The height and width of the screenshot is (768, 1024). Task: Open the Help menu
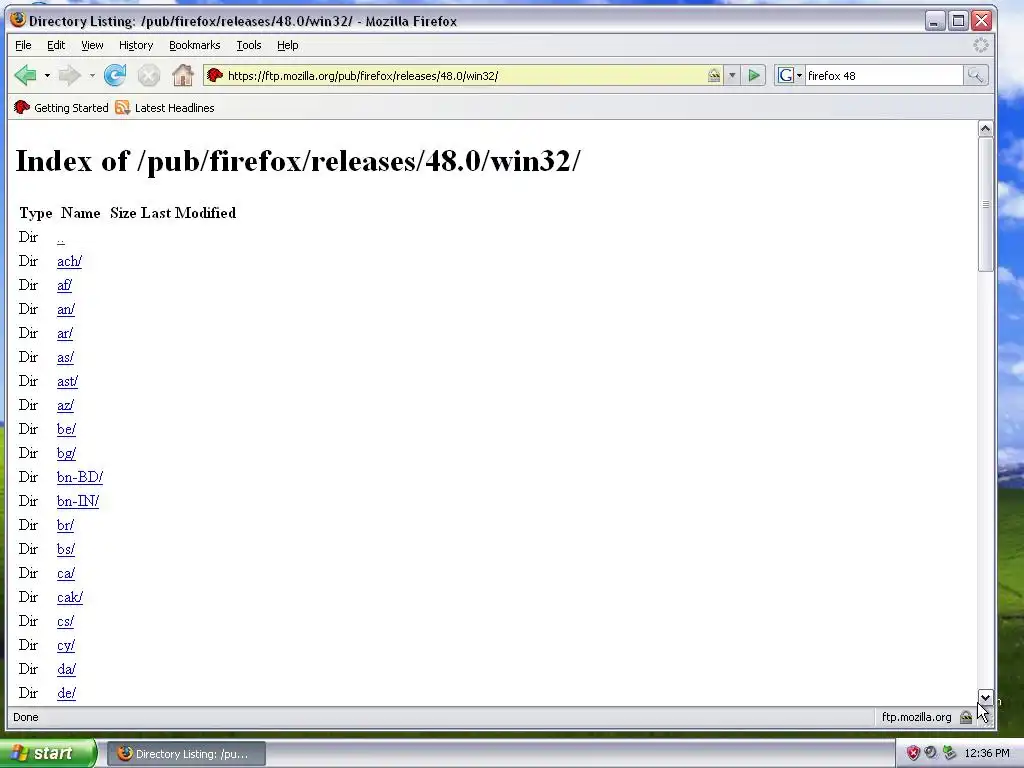point(287,45)
